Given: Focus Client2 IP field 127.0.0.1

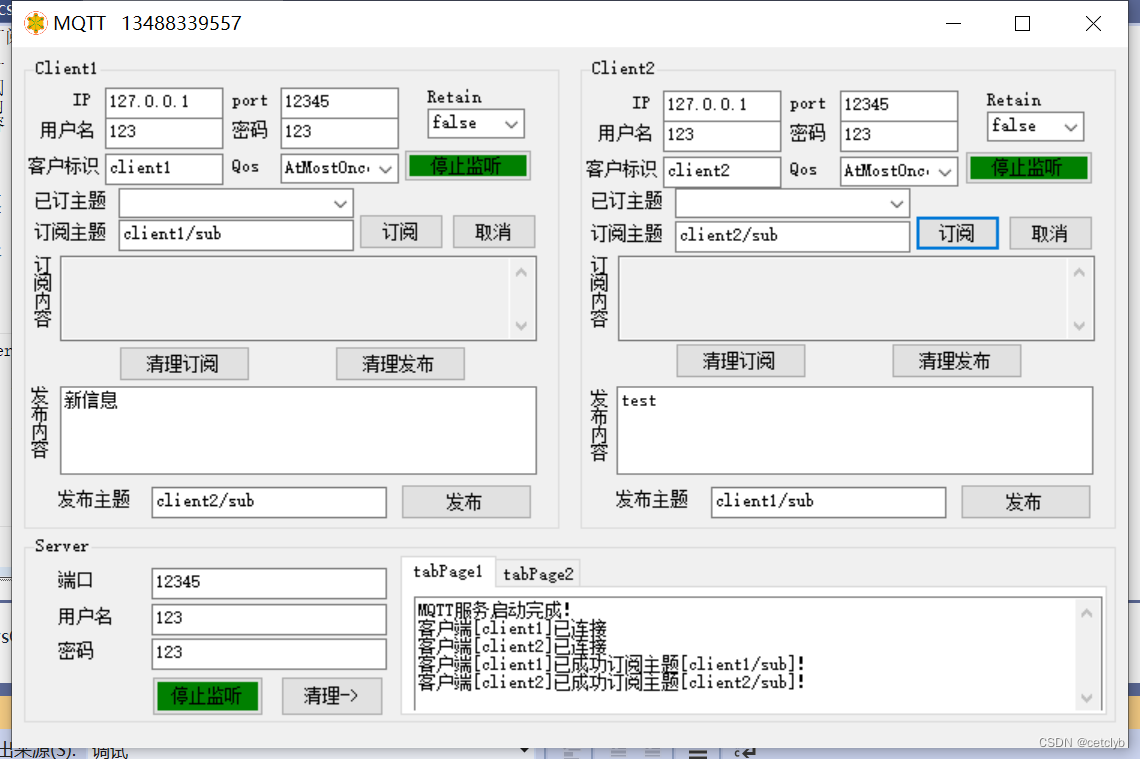Looking at the screenshot, I should (x=722, y=105).
